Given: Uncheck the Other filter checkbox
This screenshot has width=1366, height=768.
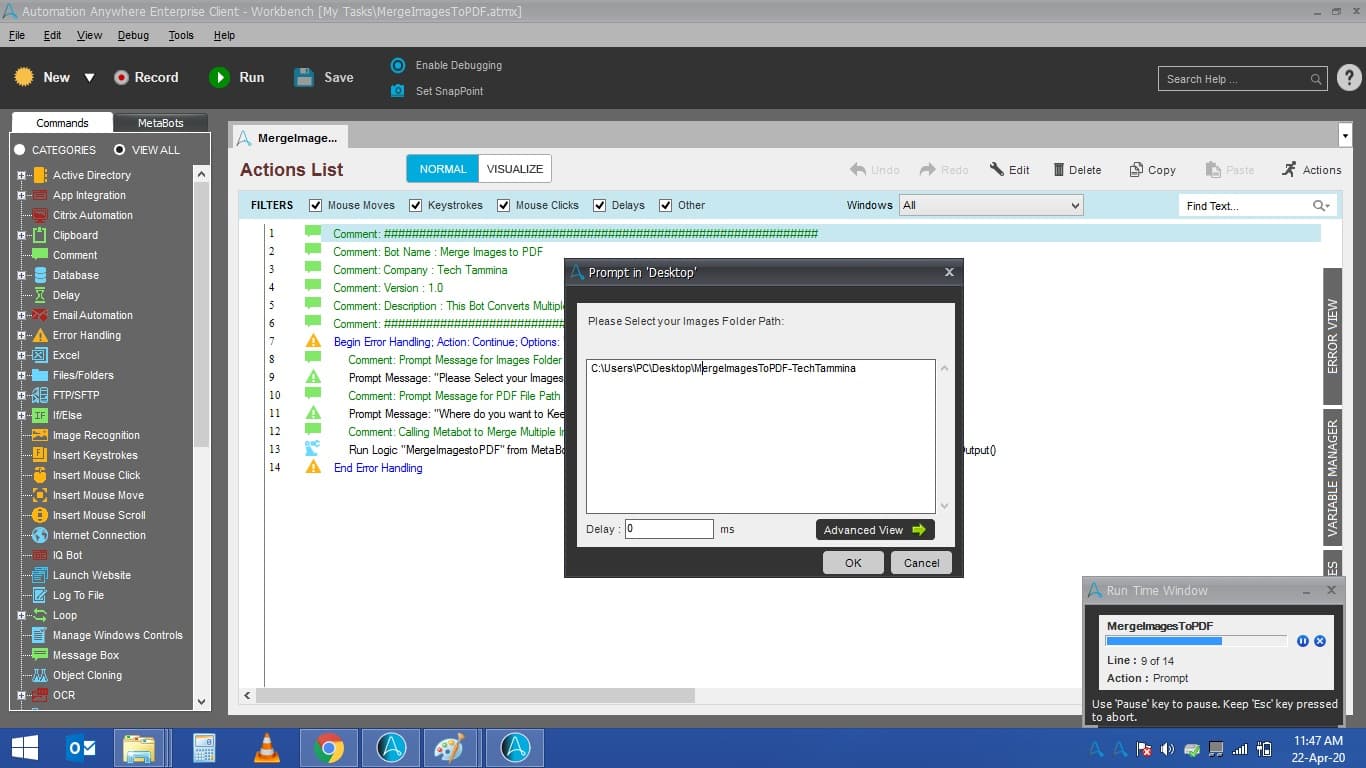Looking at the screenshot, I should 666,205.
